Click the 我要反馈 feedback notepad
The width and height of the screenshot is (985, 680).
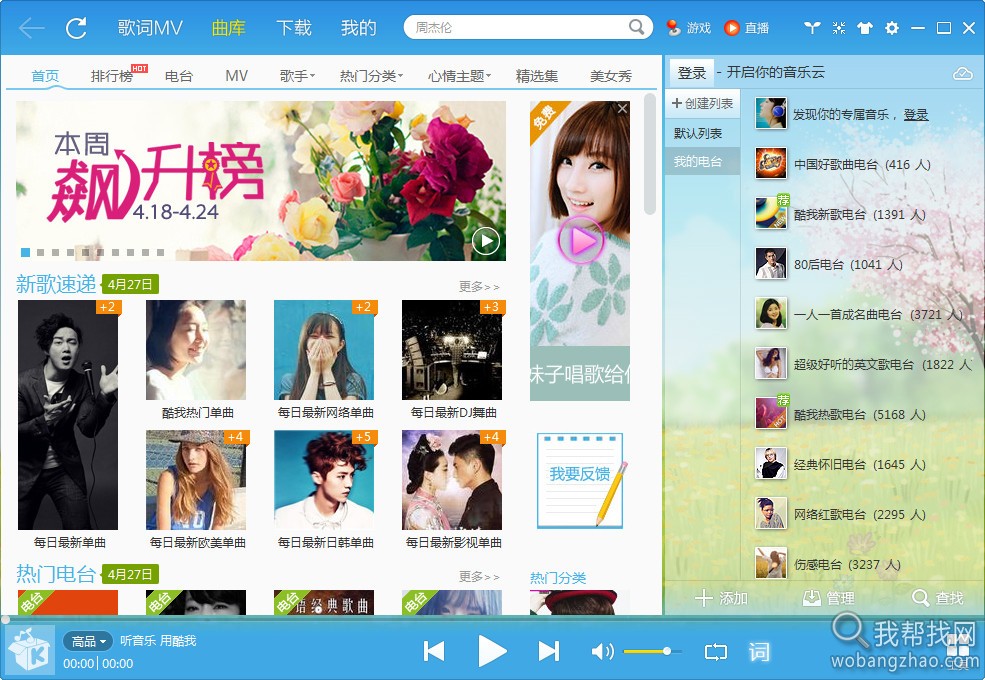[580, 480]
